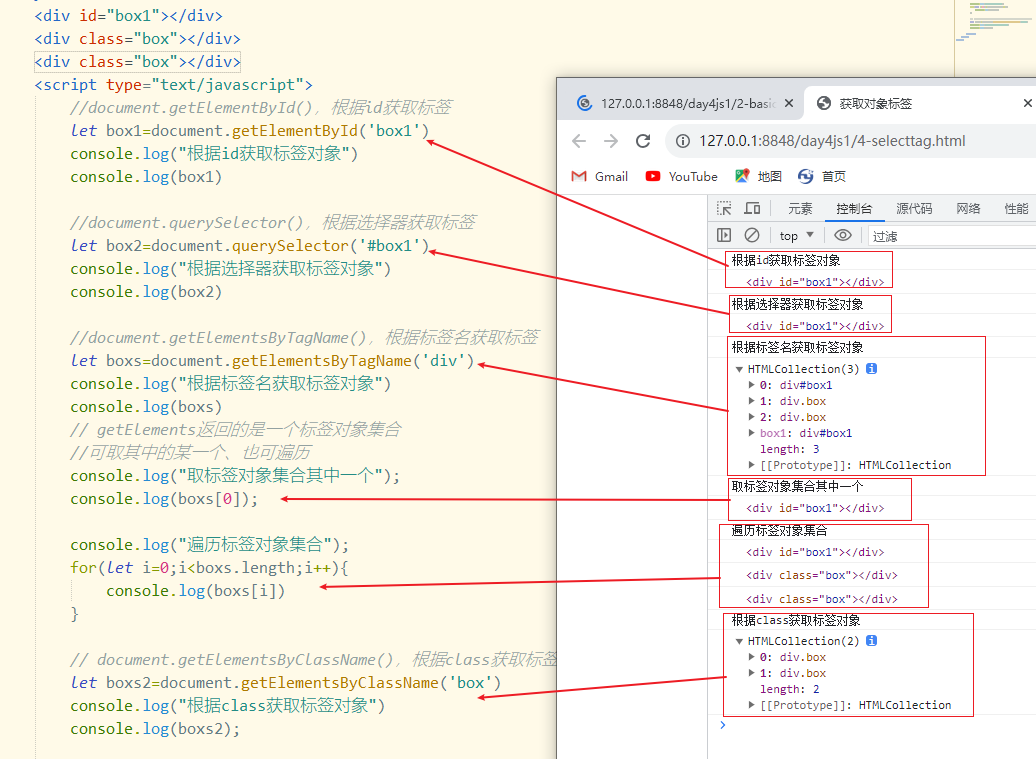Open the Gmail bookmark
Image resolution: width=1036 pixels, height=759 pixels.
point(600,176)
